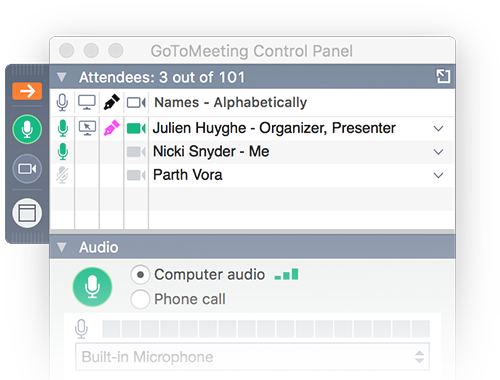Collapse the Attendees section triangle
Viewport: 500px width, 380px height.
pyautogui.click(x=61, y=77)
